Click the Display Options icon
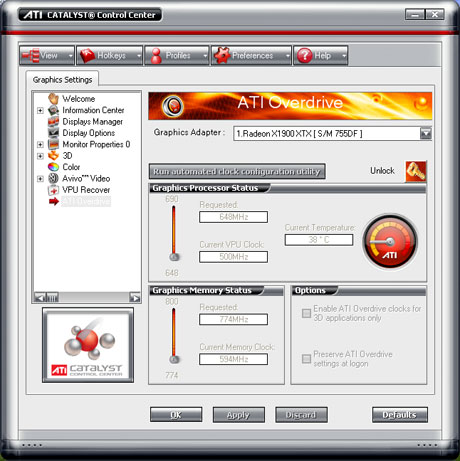This screenshot has width=460, height=461. (53, 133)
